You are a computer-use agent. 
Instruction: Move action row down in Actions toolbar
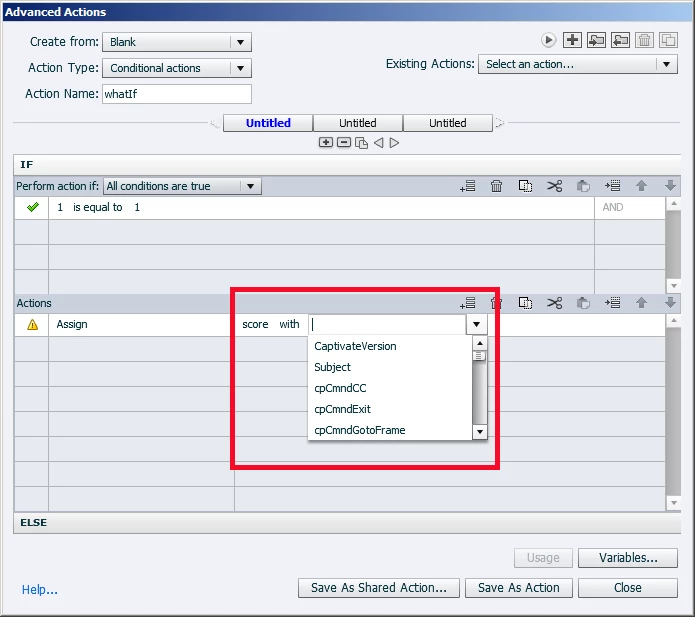(670, 303)
